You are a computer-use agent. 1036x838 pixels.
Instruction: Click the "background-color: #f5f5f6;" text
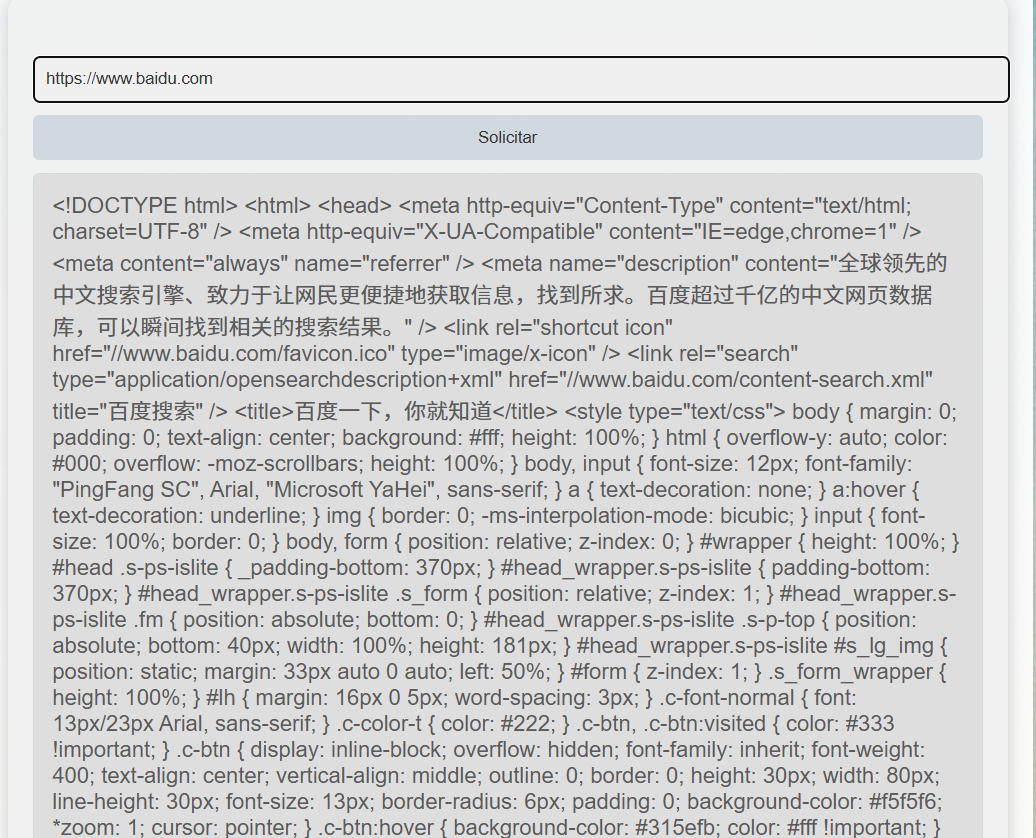tap(814, 802)
